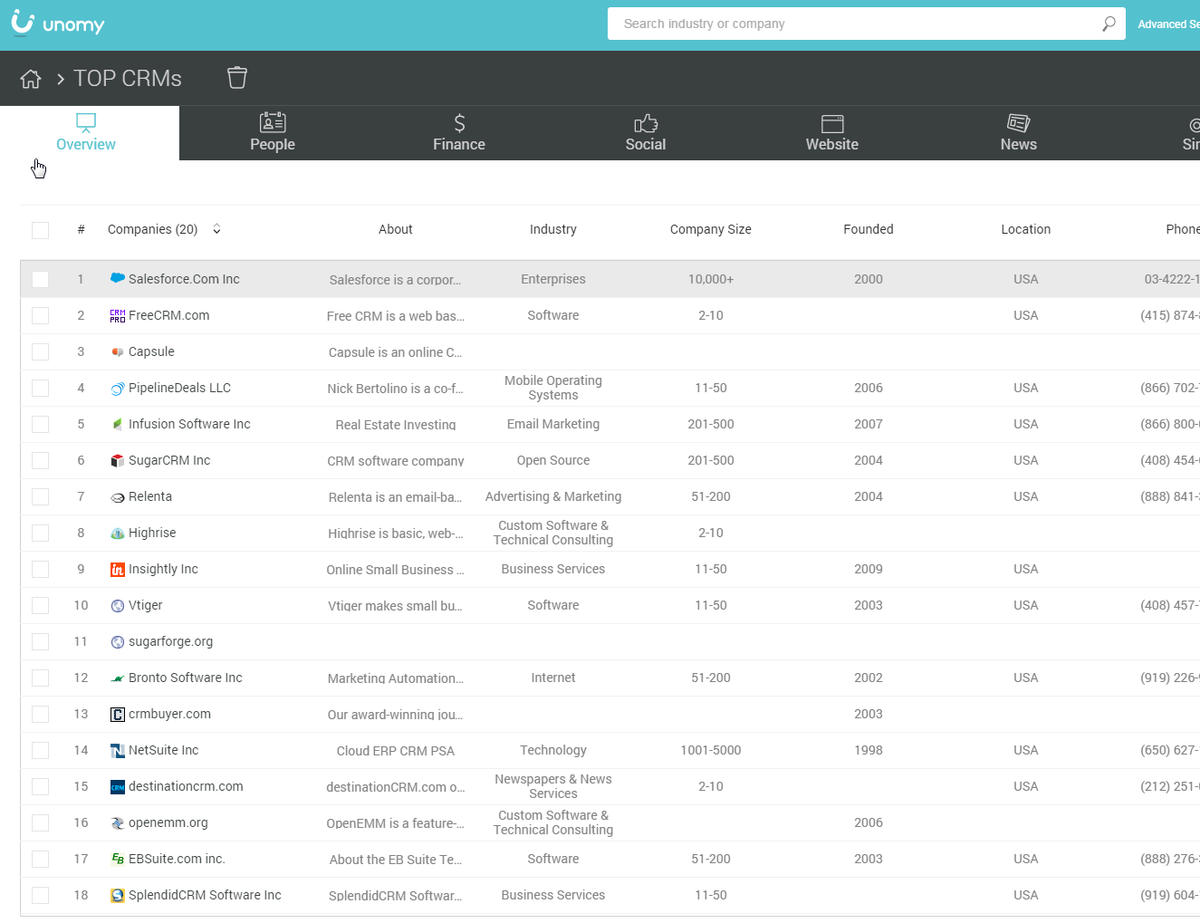Check the Capsule row checkbox
This screenshot has width=1200, height=923.
(40, 352)
